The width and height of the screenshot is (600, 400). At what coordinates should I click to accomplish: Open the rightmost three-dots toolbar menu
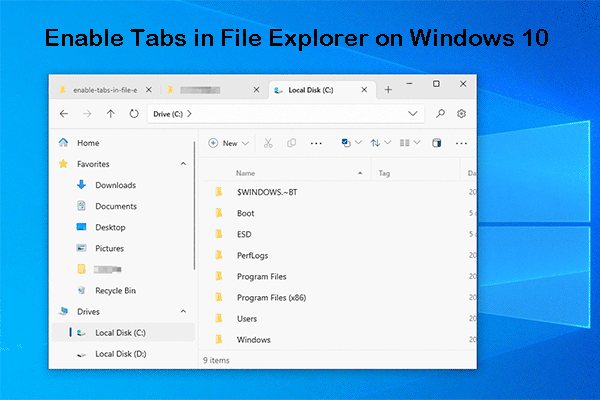click(x=461, y=143)
